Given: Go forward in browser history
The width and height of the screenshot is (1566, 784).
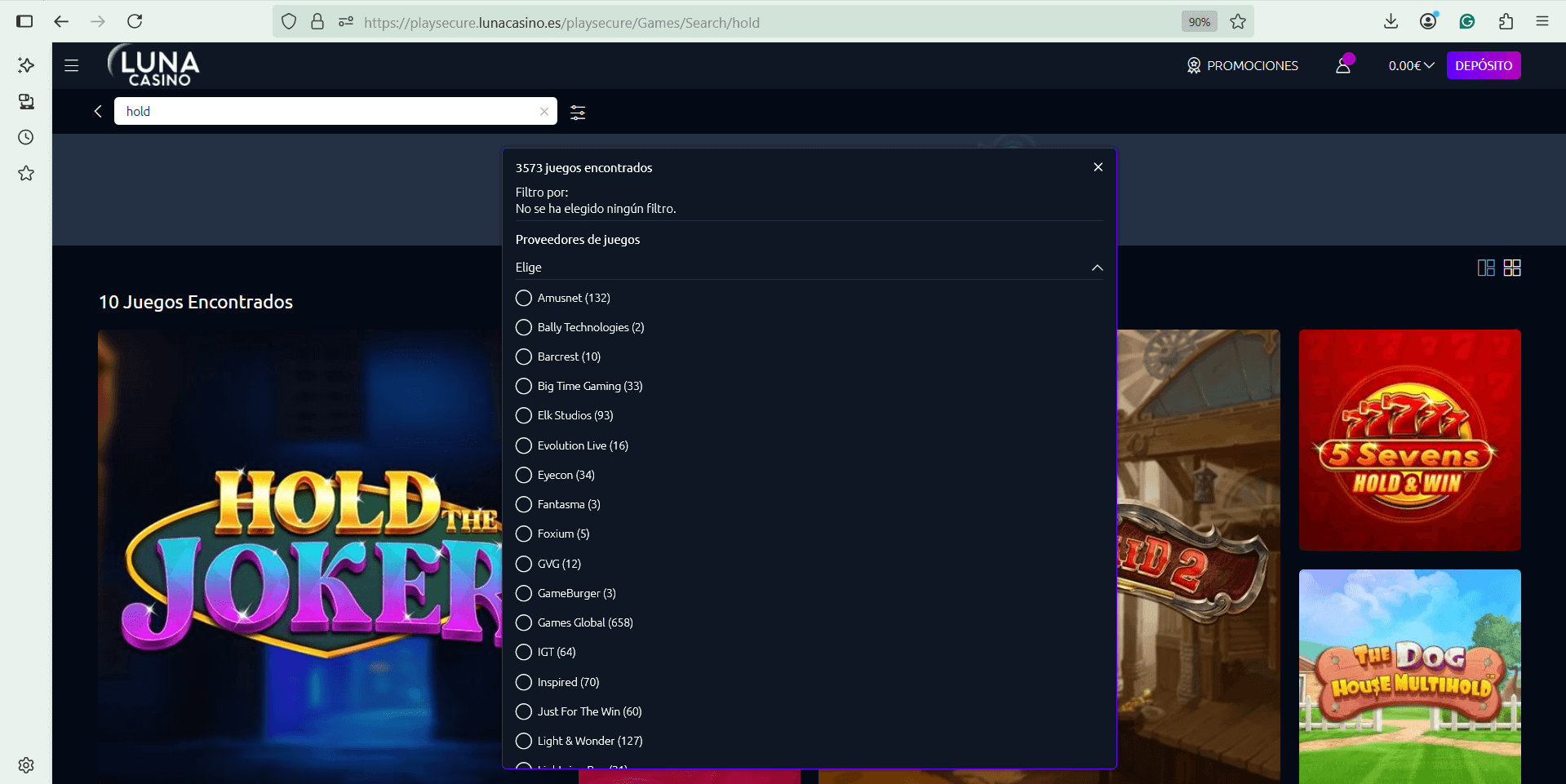Looking at the screenshot, I should click(98, 21).
